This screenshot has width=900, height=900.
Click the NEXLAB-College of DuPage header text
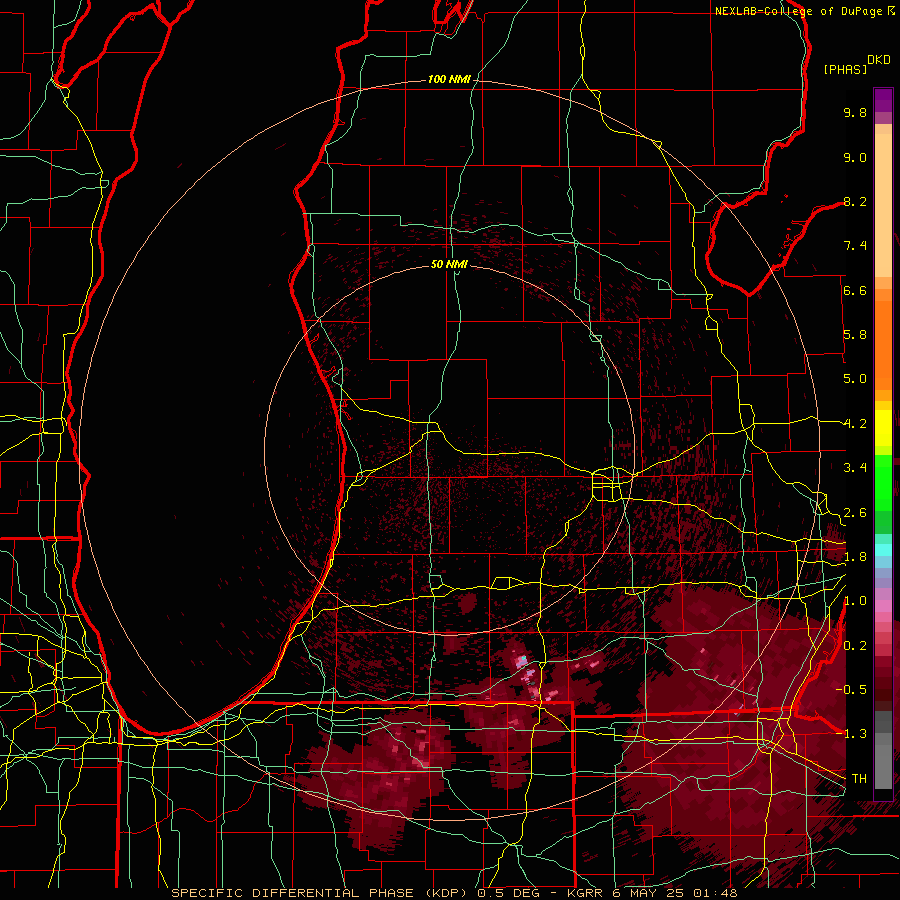tap(798, 11)
